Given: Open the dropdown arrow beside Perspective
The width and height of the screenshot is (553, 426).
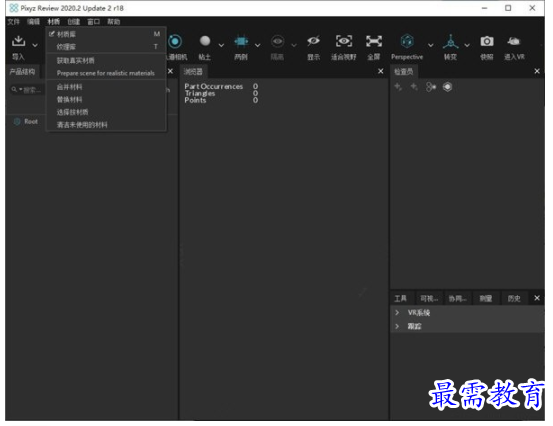Looking at the screenshot, I should [431, 45].
